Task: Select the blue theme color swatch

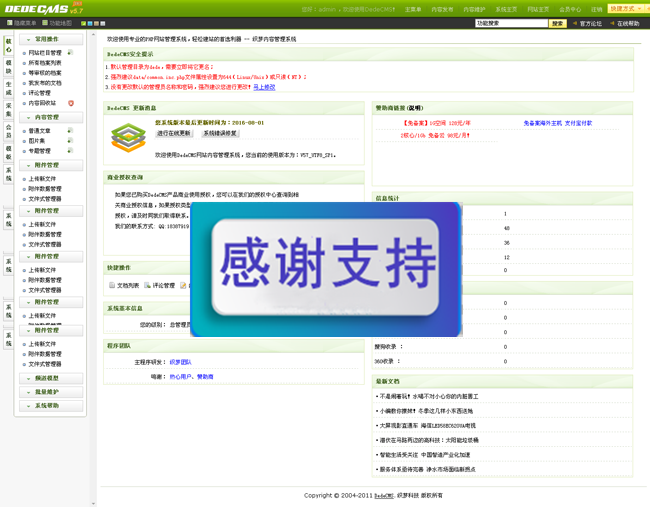Action: click(x=90, y=24)
